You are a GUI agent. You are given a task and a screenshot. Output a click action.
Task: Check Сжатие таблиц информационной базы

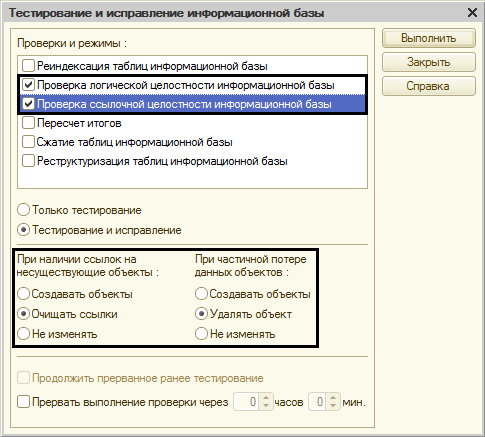pyautogui.click(x=28, y=142)
